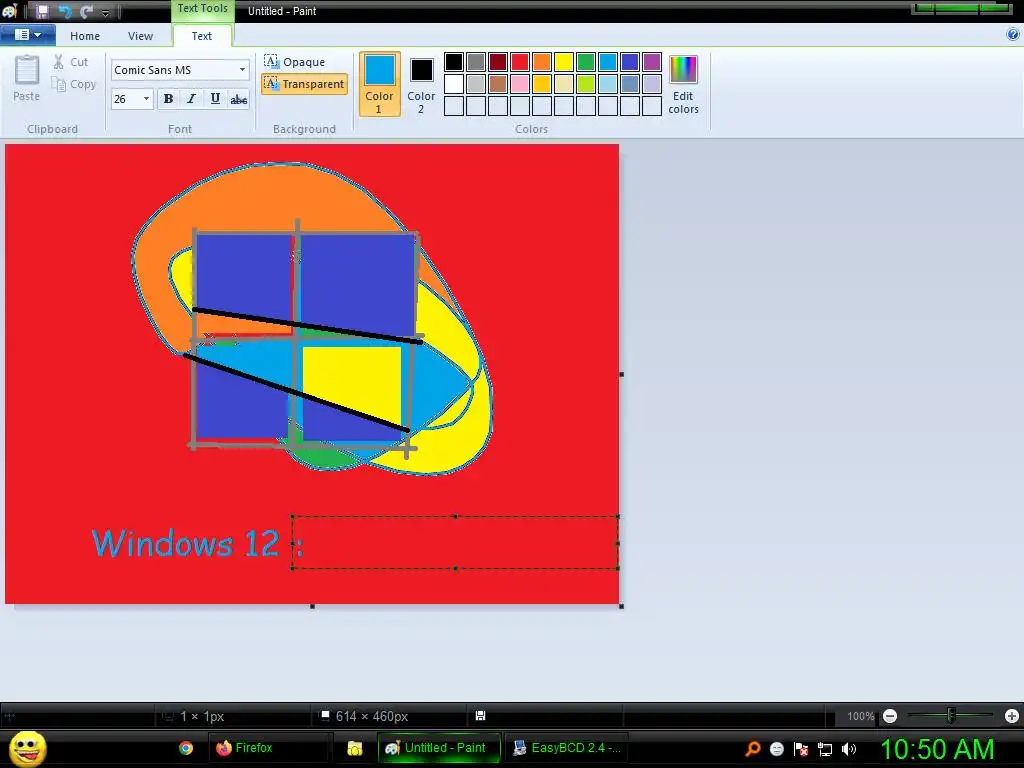Image resolution: width=1024 pixels, height=768 pixels.
Task: Click the canvas bottom-right resize handle
Action: click(x=621, y=606)
